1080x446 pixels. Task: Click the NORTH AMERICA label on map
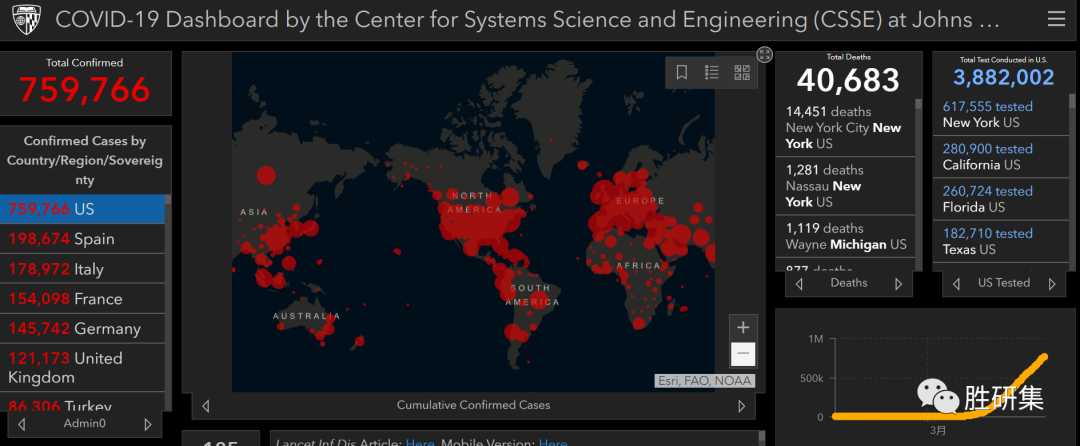point(472,202)
